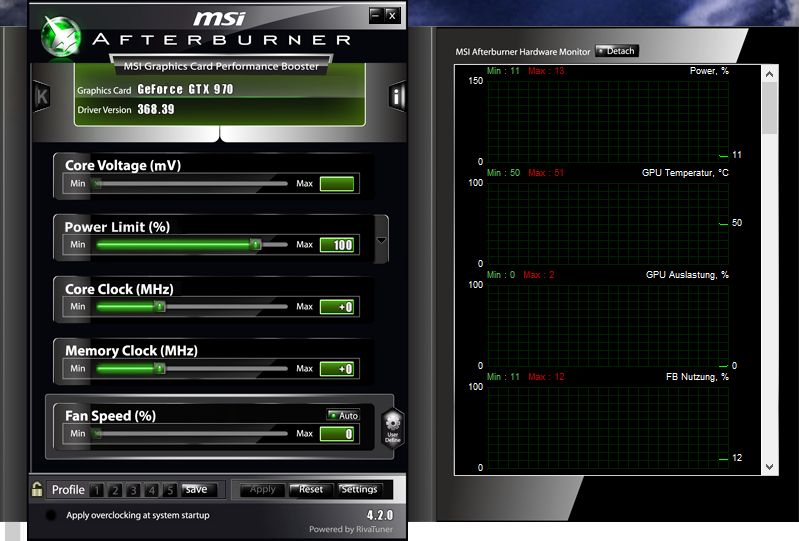This screenshot has height=541, width=799.
Task: Toggle Auto fan speed mode
Action: (343, 415)
